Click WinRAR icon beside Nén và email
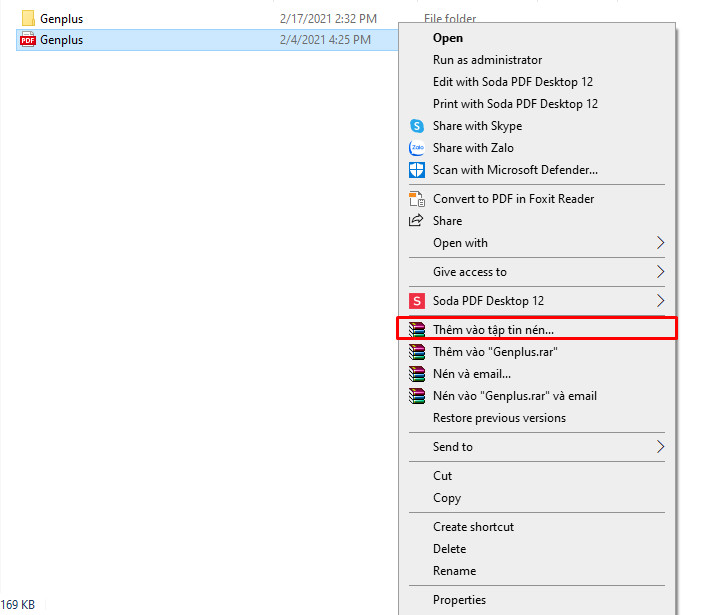The width and height of the screenshot is (723, 615). pyautogui.click(x=417, y=374)
